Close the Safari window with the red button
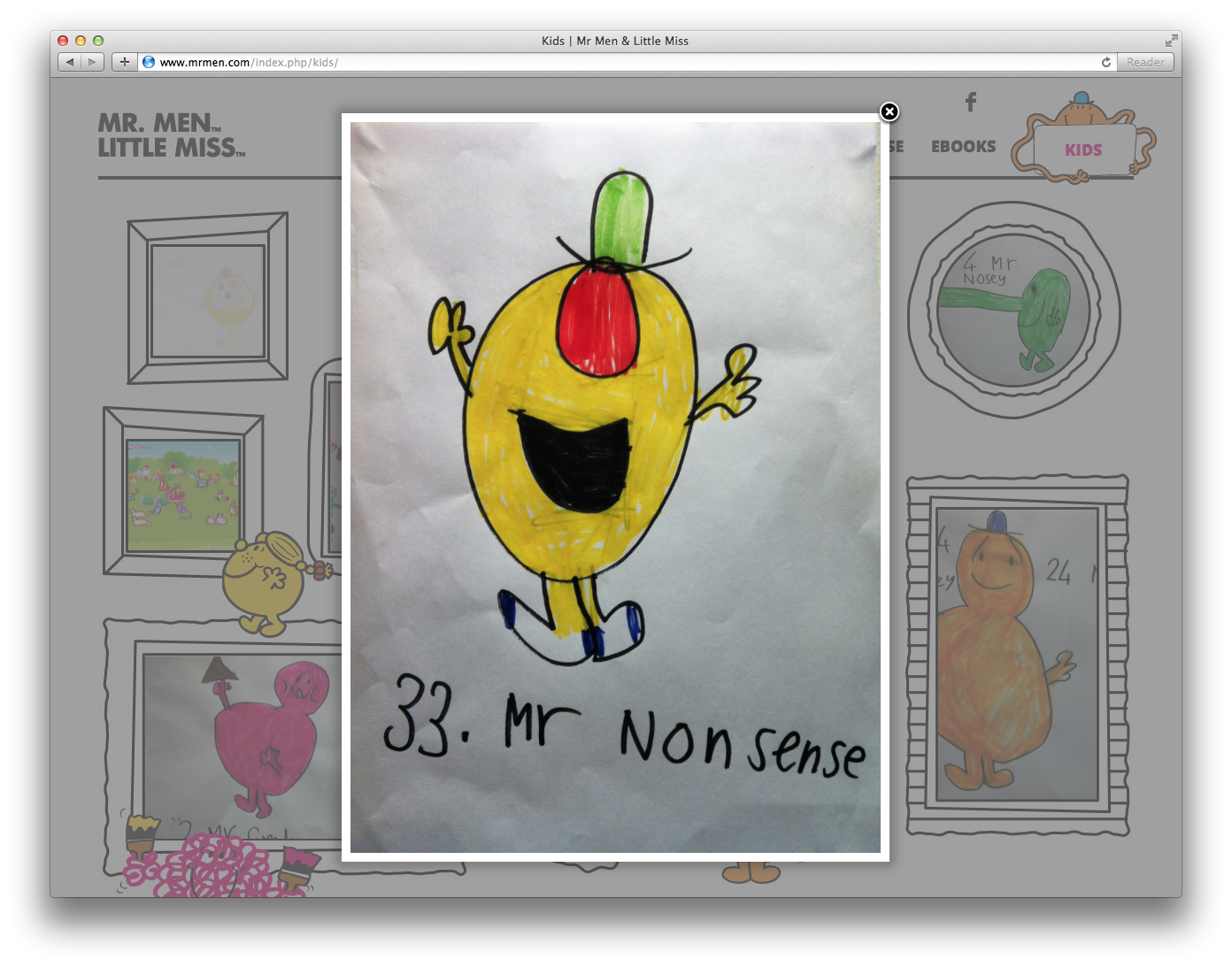Image resolution: width=1232 pixels, height=967 pixels. point(63,41)
